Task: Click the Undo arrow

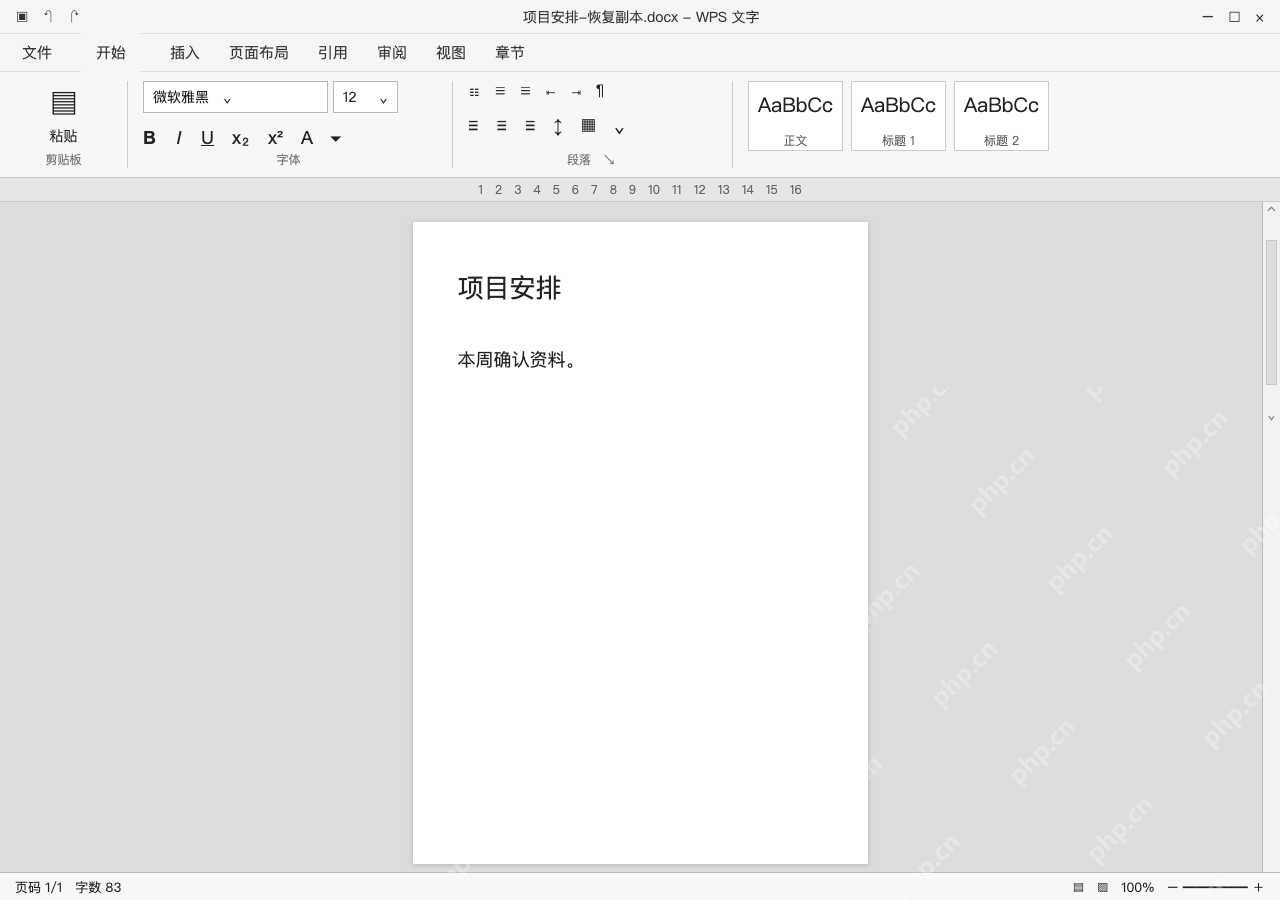Action: tap(48, 16)
